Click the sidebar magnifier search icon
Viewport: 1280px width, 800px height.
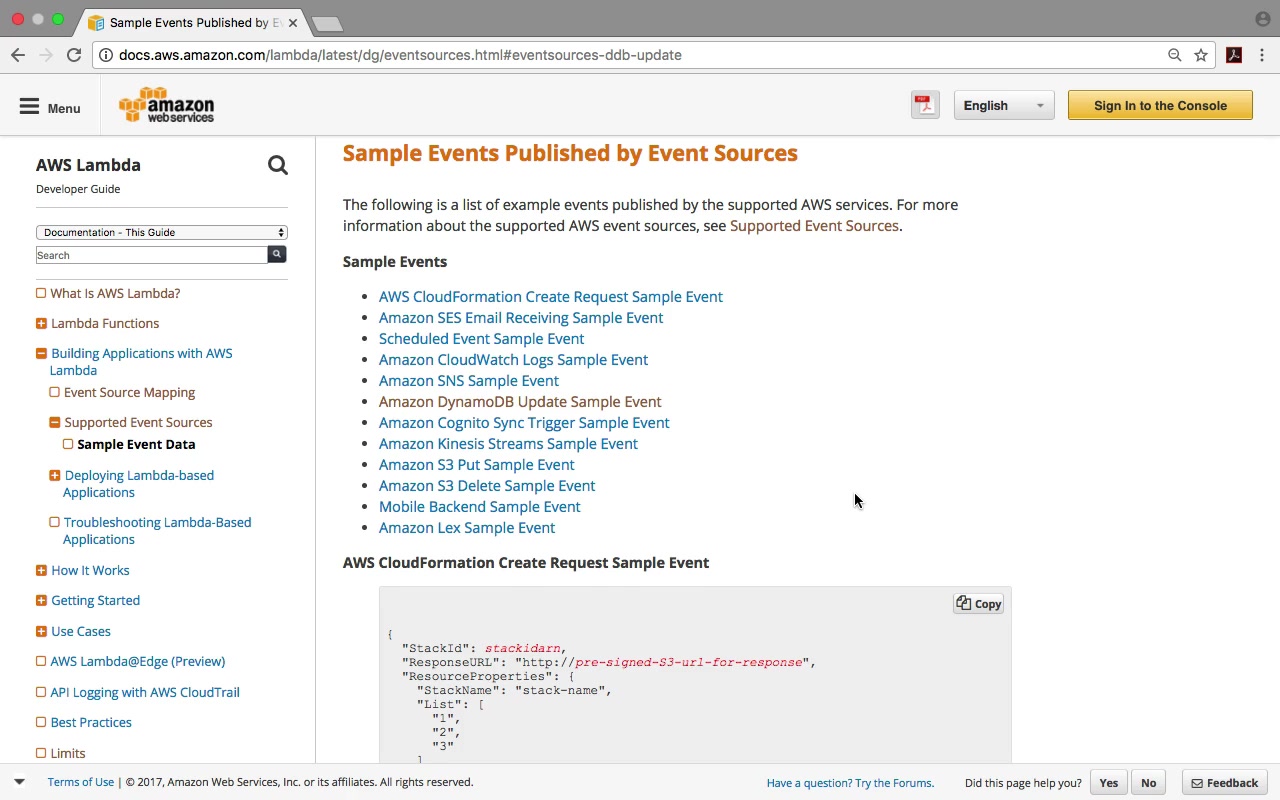tap(278, 166)
